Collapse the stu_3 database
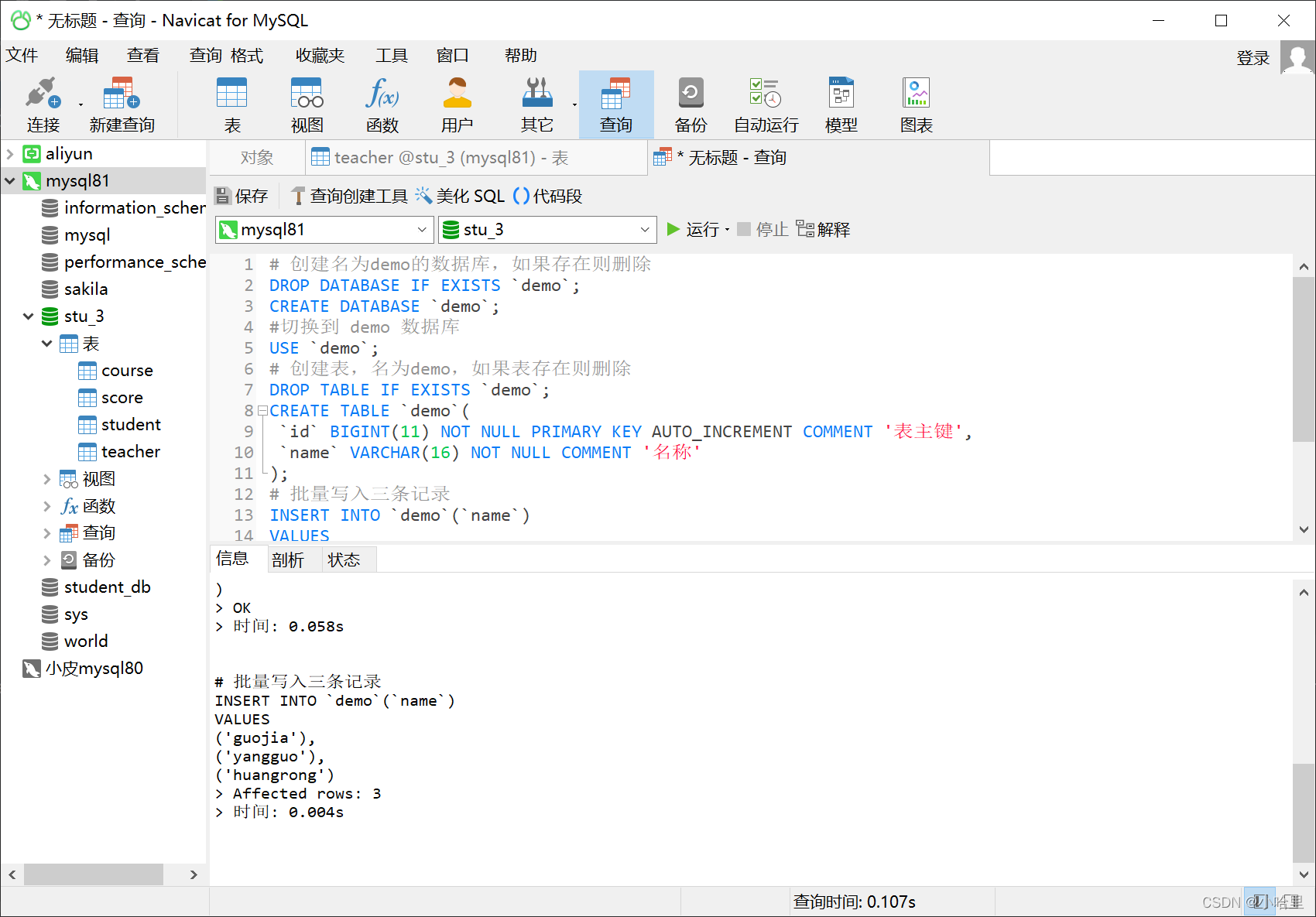This screenshot has width=1316, height=917. coord(29,316)
